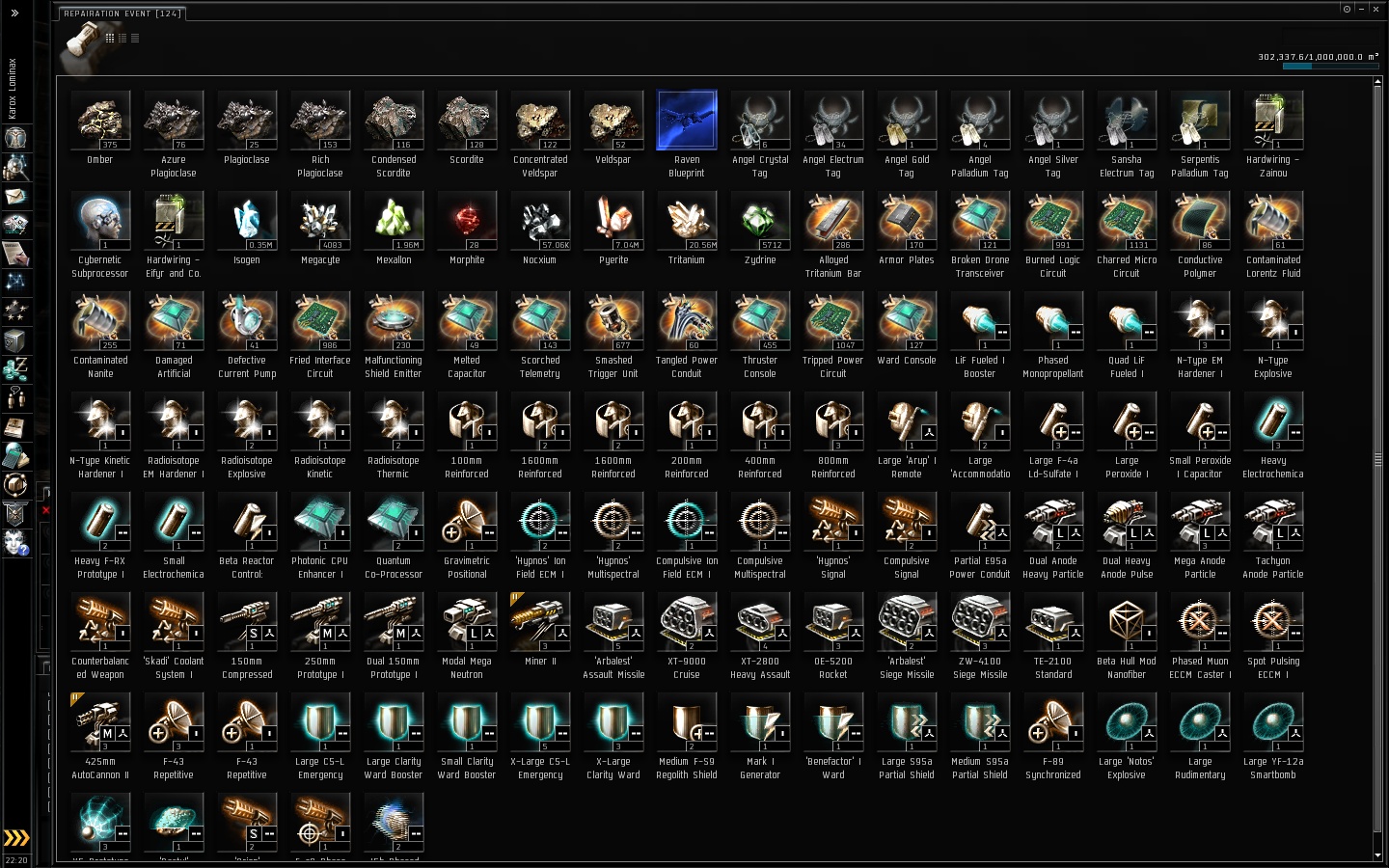
Task: Select the Azure Plagioclase ore
Action: click(x=174, y=135)
